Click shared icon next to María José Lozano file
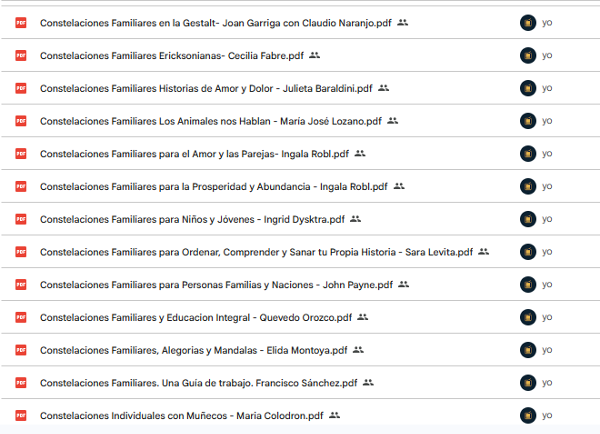This screenshot has width=600, height=434. 393,121
